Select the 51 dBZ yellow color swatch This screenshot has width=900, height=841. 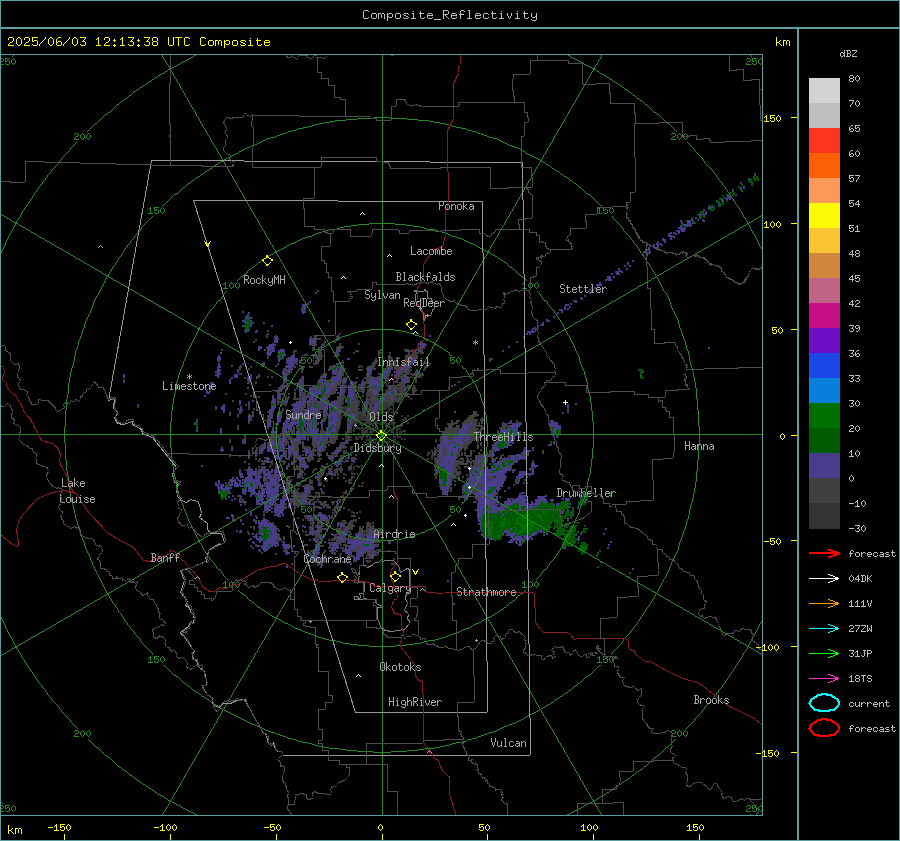pyautogui.click(x=824, y=216)
